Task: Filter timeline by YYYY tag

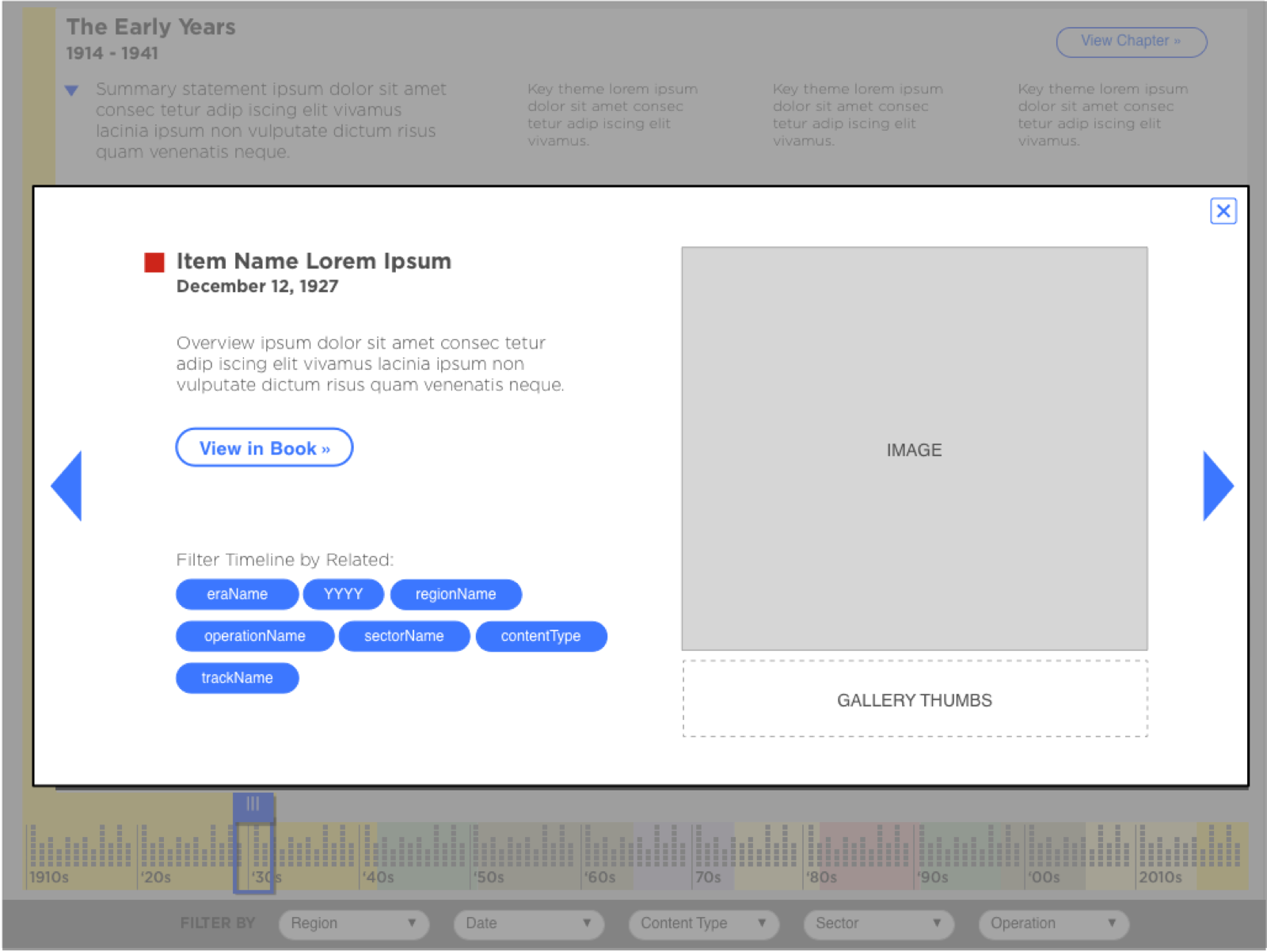Action: coord(343,594)
